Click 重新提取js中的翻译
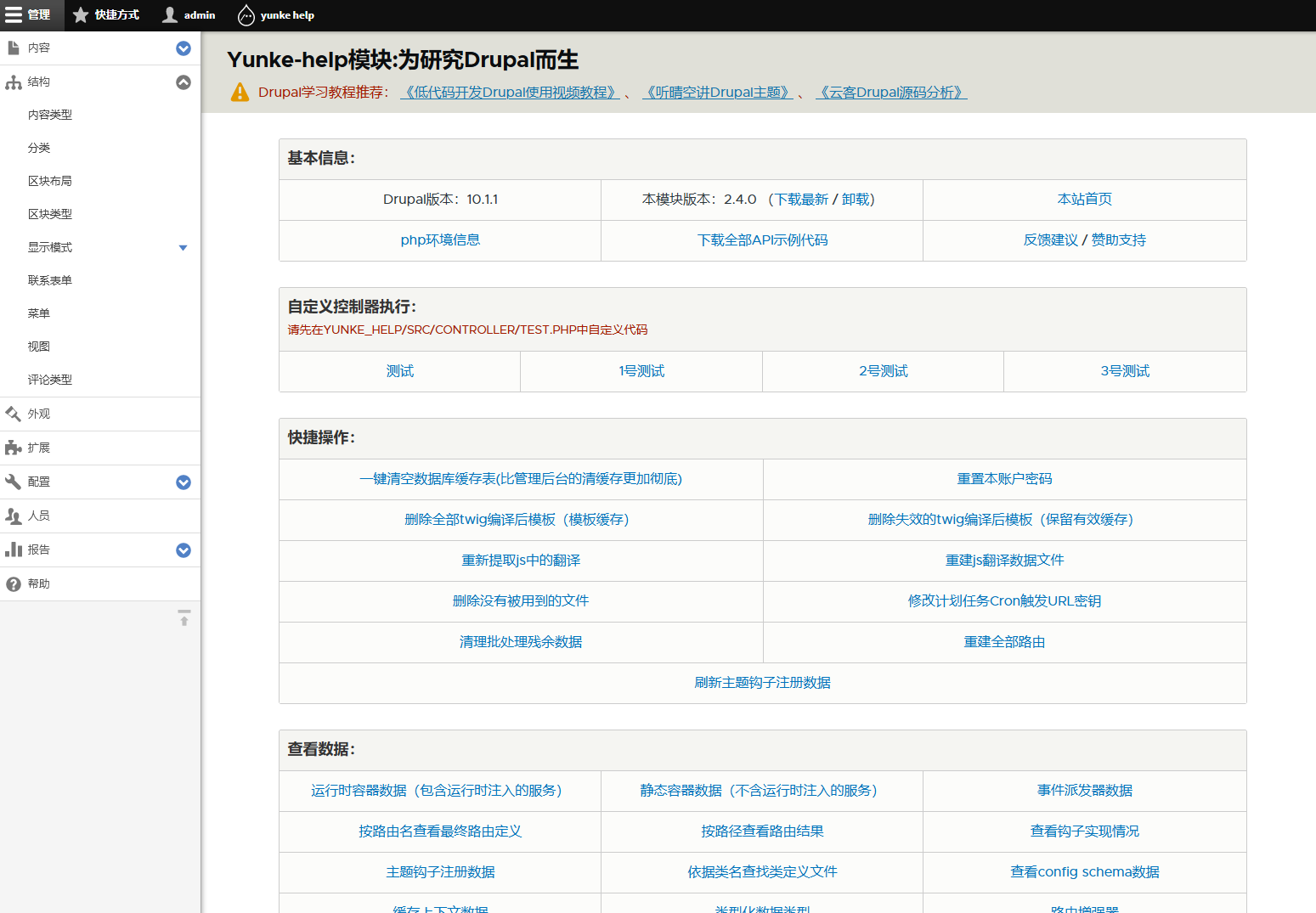The image size is (1316, 913). point(521,561)
